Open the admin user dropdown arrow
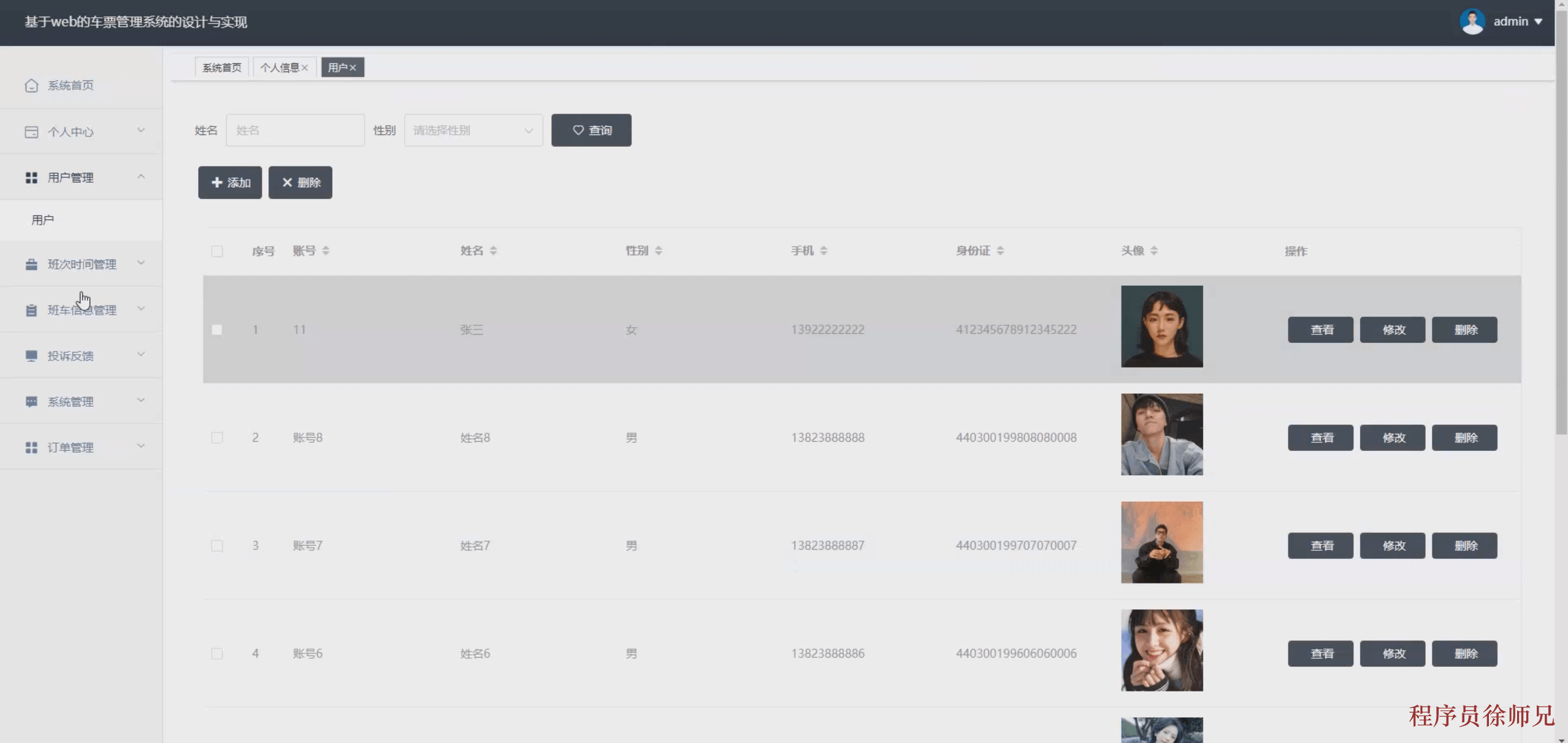1568x743 pixels. click(1539, 21)
